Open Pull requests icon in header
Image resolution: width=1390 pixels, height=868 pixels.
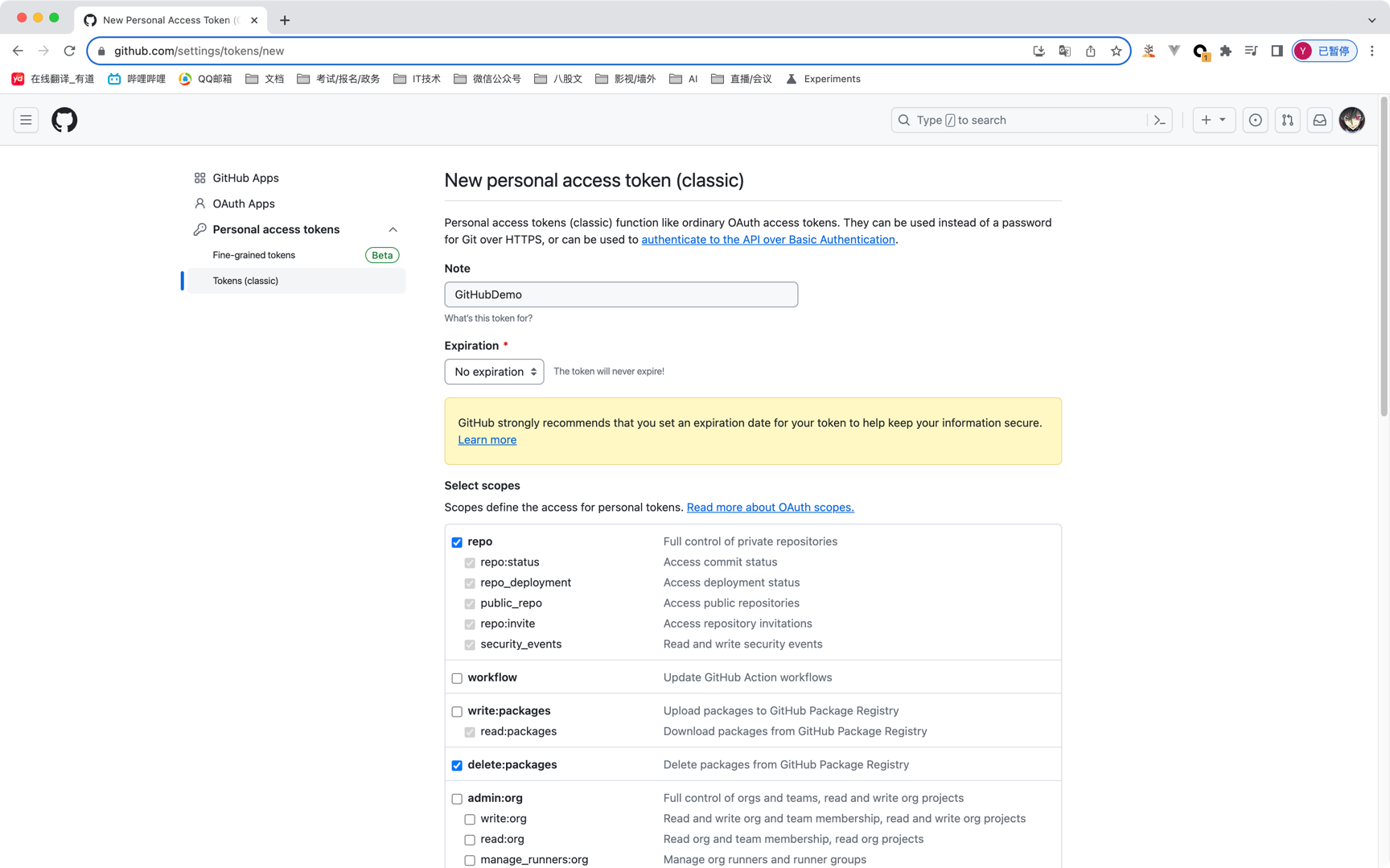(x=1287, y=120)
